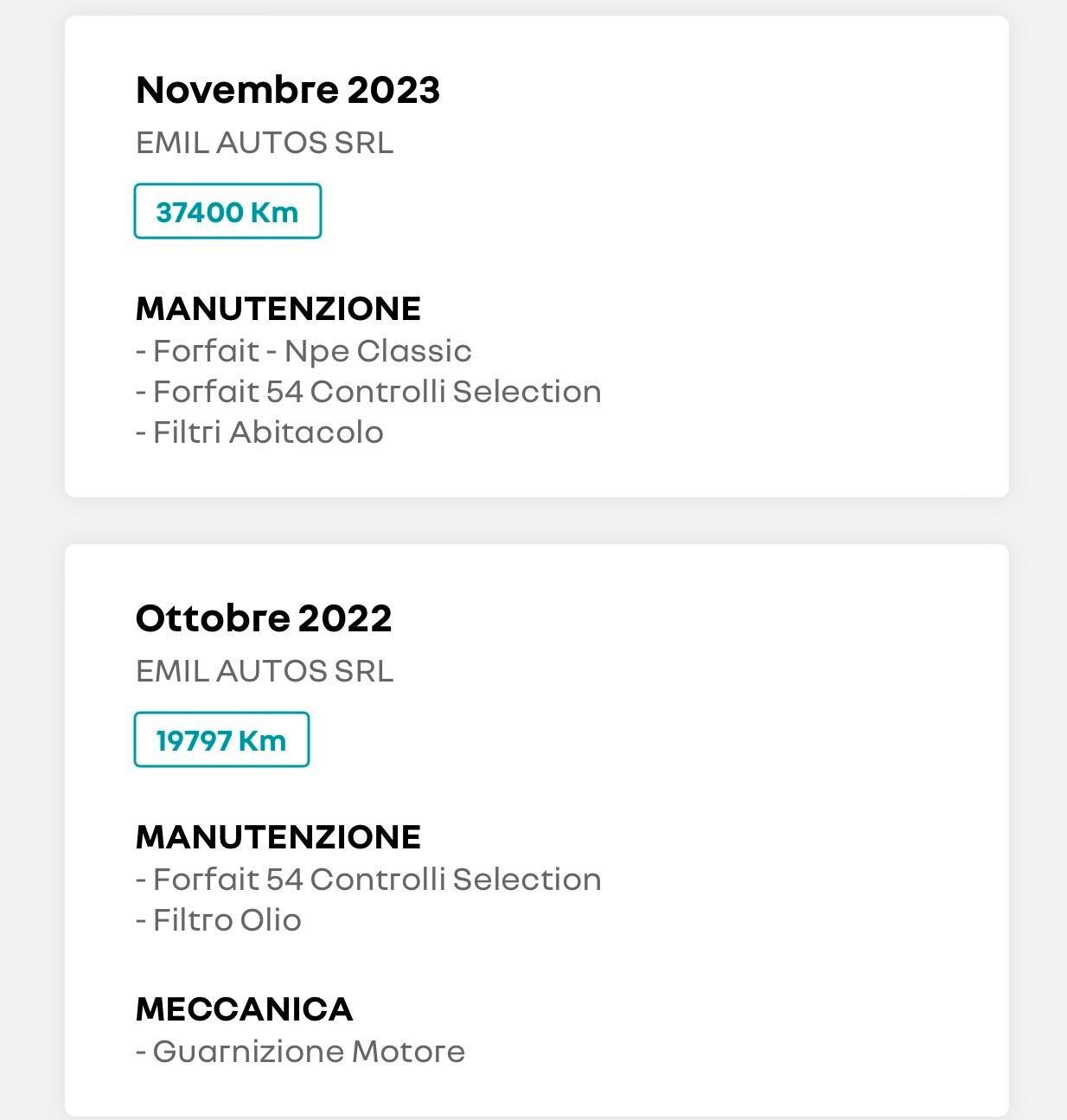Click the Filtro Olio entry
Screen dimensions: 1067x1120
coord(219,920)
